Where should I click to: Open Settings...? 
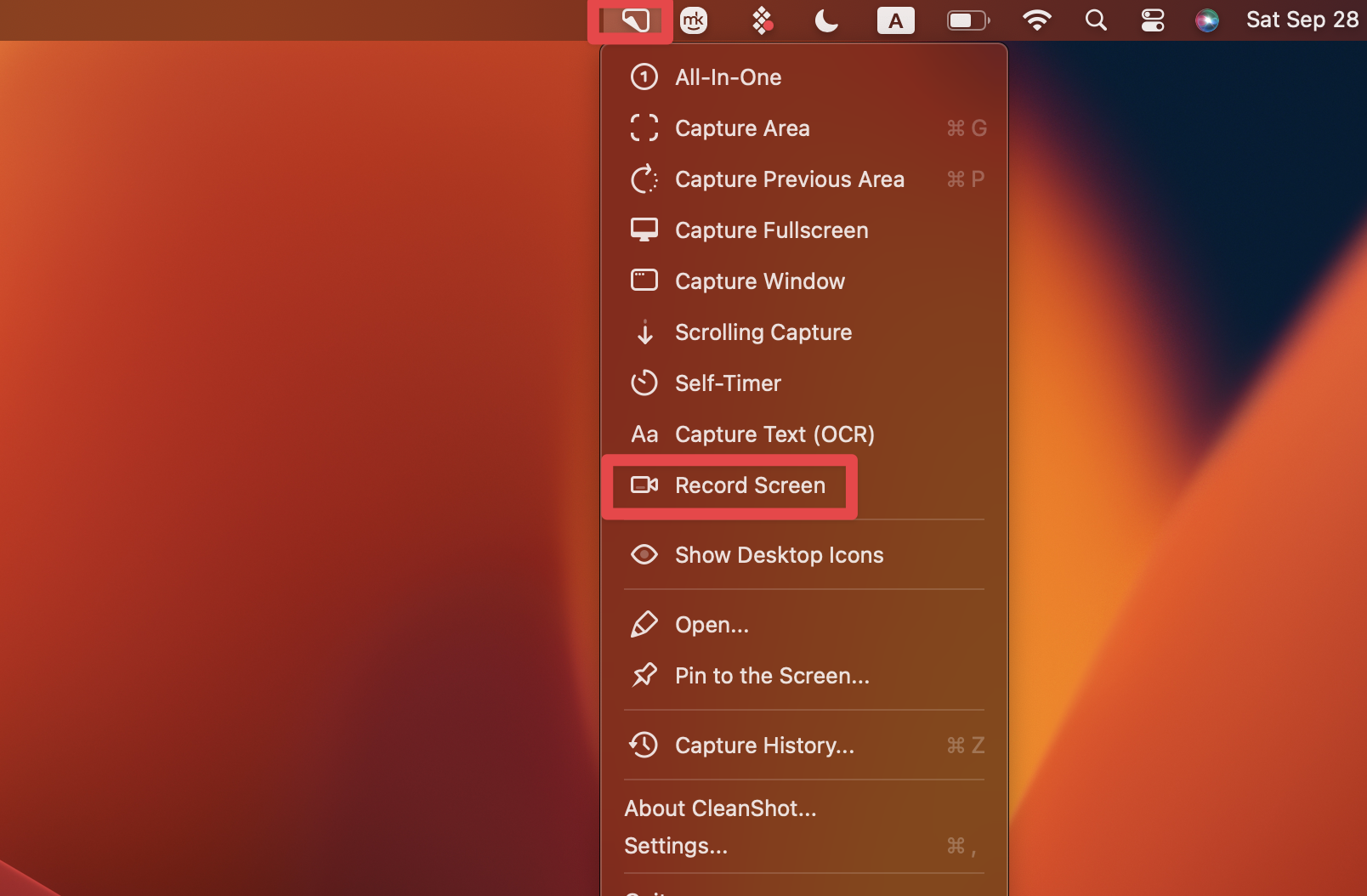[x=676, y=846]
